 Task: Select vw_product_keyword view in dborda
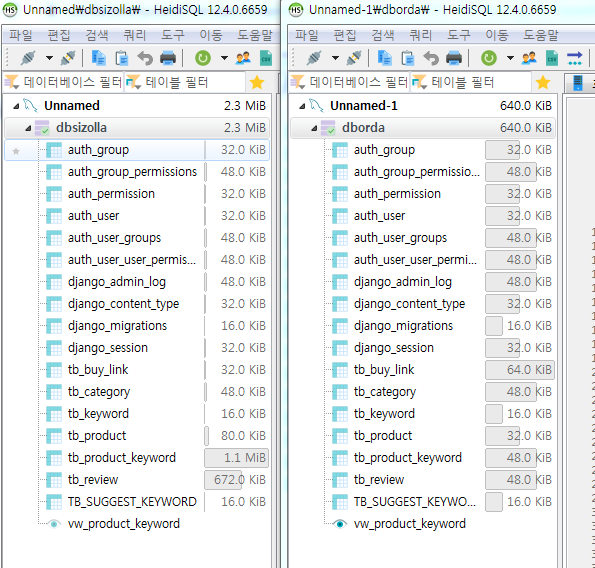tap(410, 524)
